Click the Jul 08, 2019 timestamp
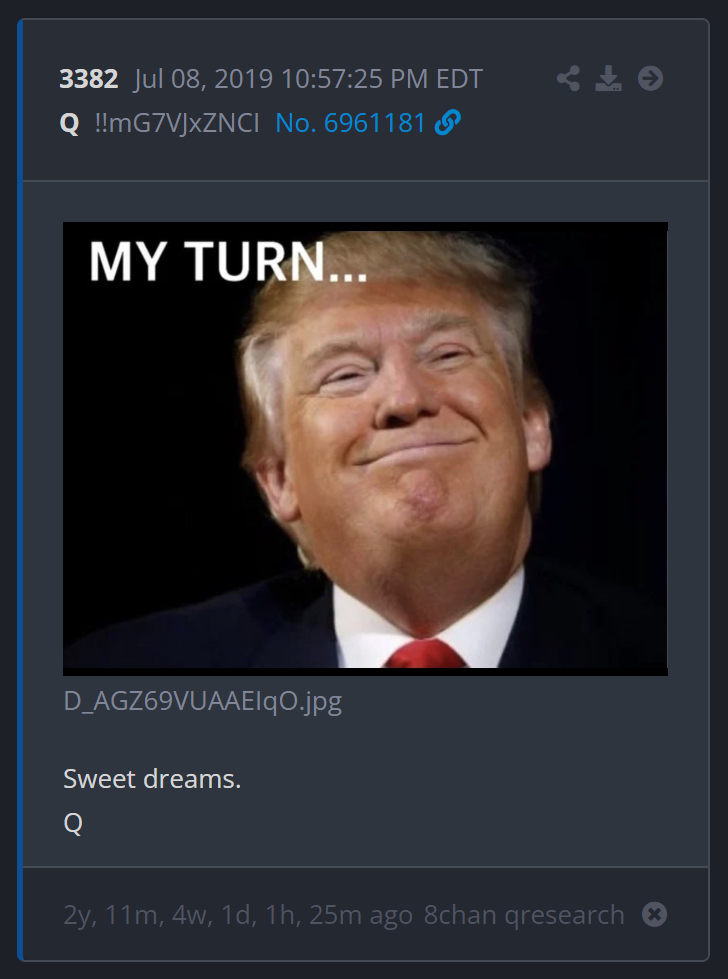Screen dimensions: 728x979 (308, 79)
